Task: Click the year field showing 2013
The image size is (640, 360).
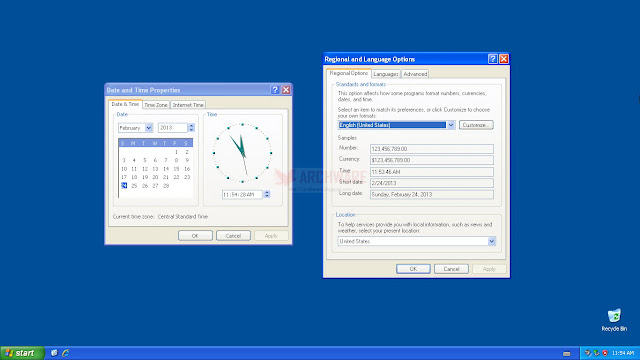Action: pos(173,128)
